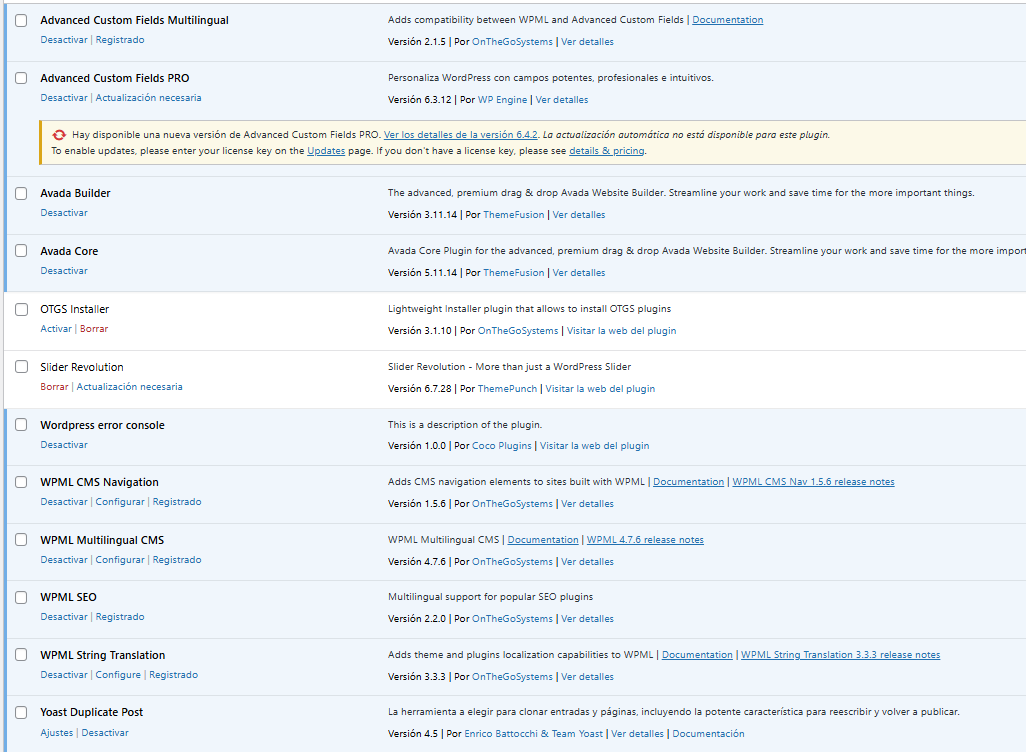Check the WPML Multilingual CMS checkbox
Image resolution: width=1026 pixels, height=752 pixels.
pos(22,540)
